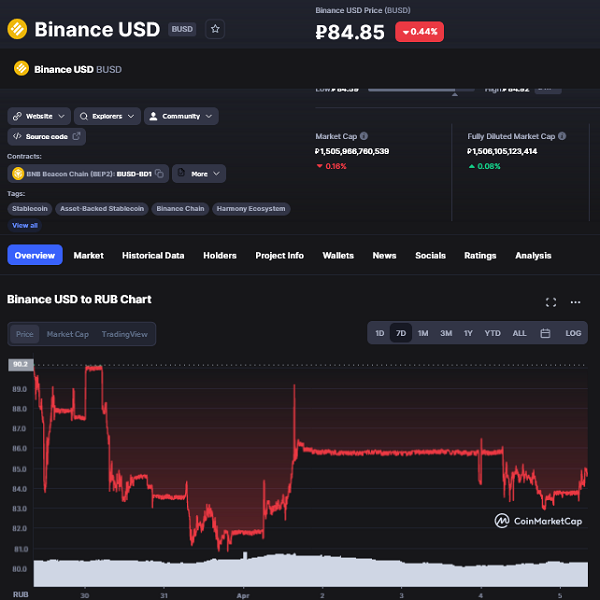The width and height of the screenshot is (600, 600).
Task: Click the Binance USD logo in header
Action: 17,29
